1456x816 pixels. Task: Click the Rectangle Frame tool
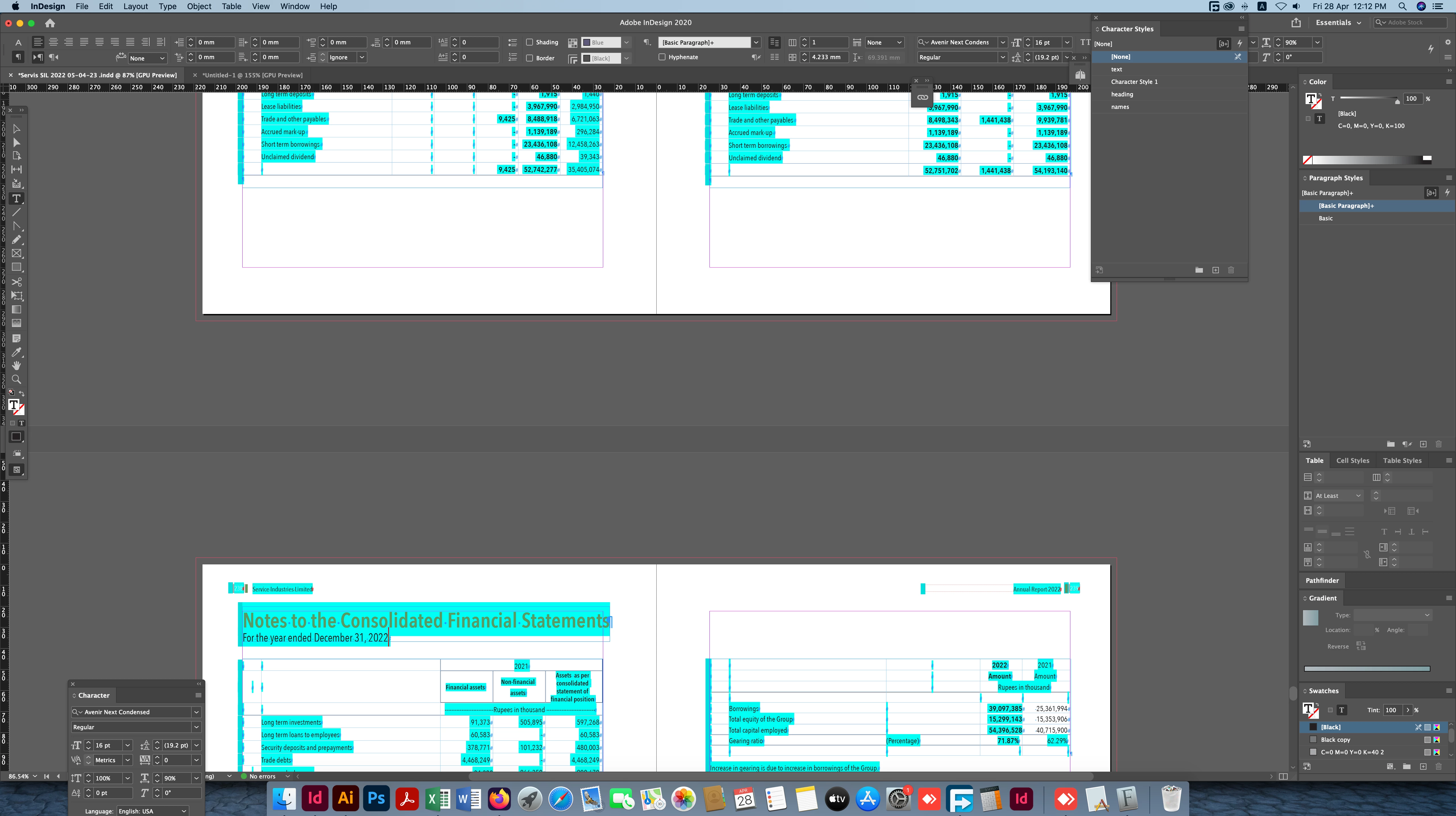point(16,254)
